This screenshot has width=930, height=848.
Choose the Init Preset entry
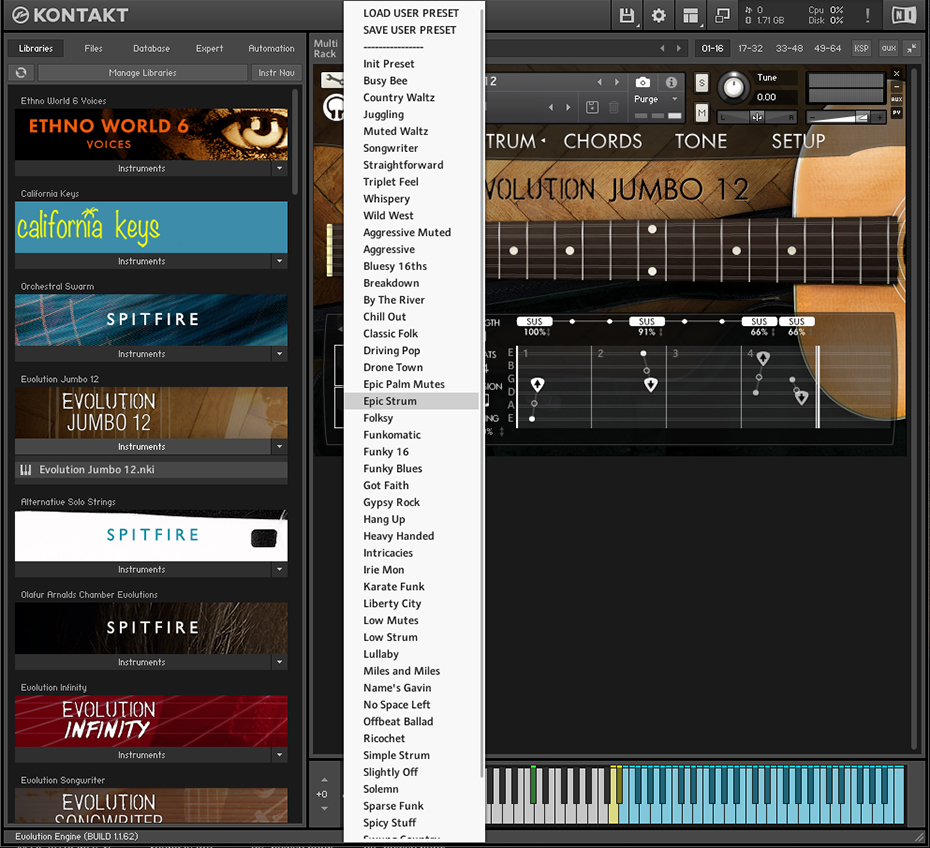click(x=388, y=63)
